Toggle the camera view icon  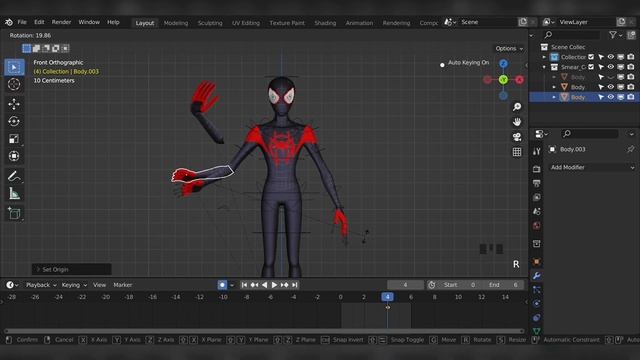click(x=517, y=137)
